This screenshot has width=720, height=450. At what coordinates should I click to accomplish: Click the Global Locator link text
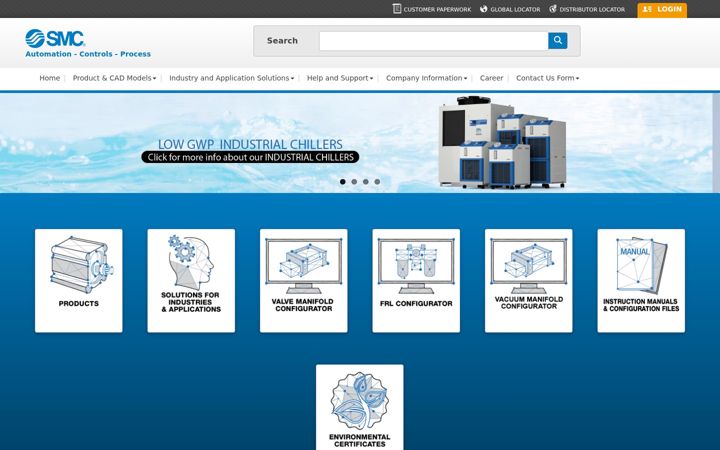point(515,9)
